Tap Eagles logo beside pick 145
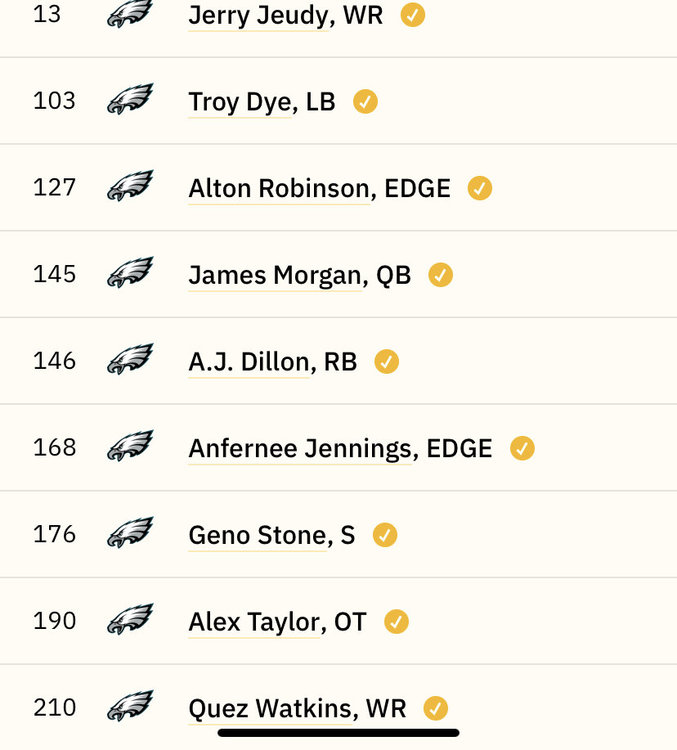This screenshot has height=750, width=677. point(130,272)
